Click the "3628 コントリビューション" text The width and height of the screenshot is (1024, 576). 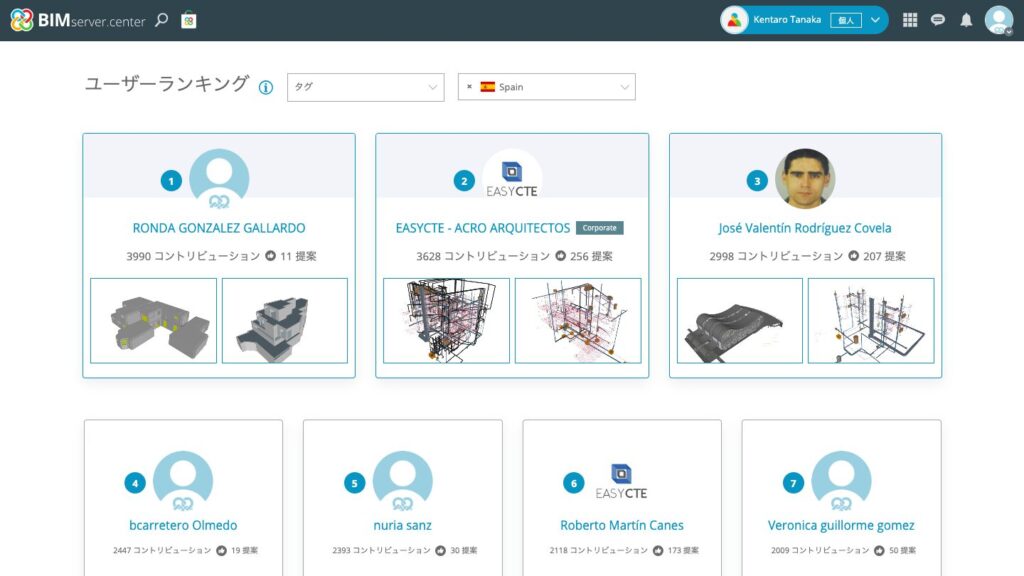coord(483,256)
